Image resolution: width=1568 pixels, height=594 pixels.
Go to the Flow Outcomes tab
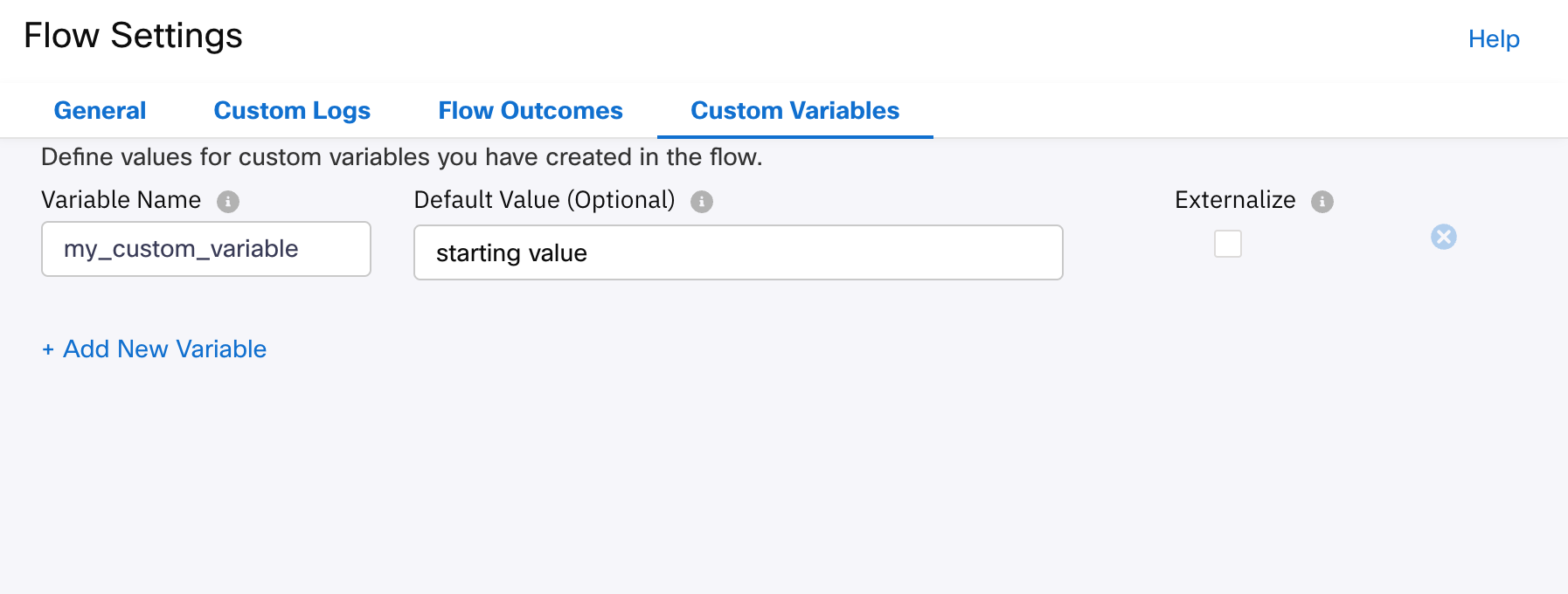[x=530, y=111]
